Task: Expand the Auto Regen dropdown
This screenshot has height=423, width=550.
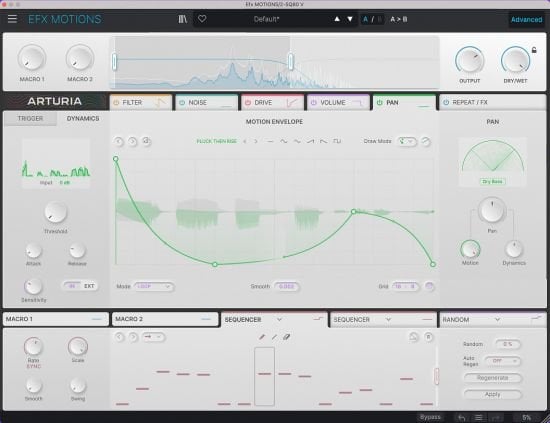Action: pyautogui.click(x=502, y=361)
